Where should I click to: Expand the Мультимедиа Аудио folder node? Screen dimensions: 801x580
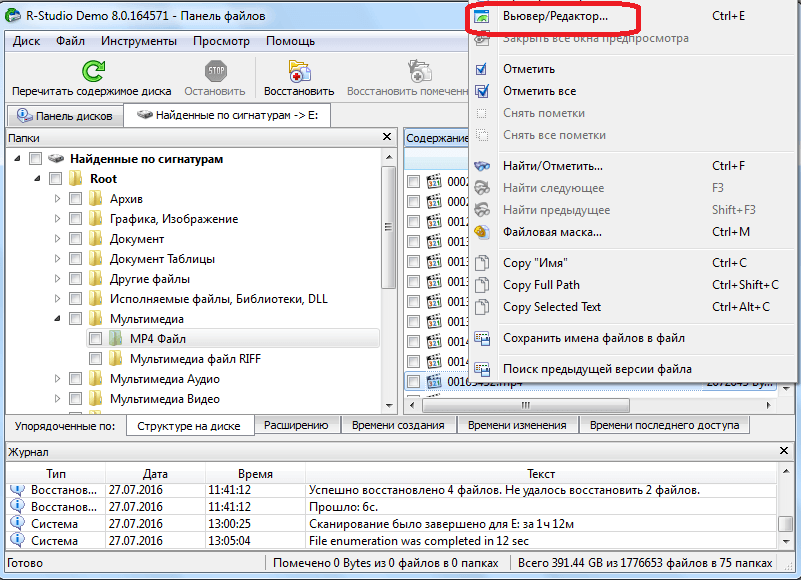[58, 379]
